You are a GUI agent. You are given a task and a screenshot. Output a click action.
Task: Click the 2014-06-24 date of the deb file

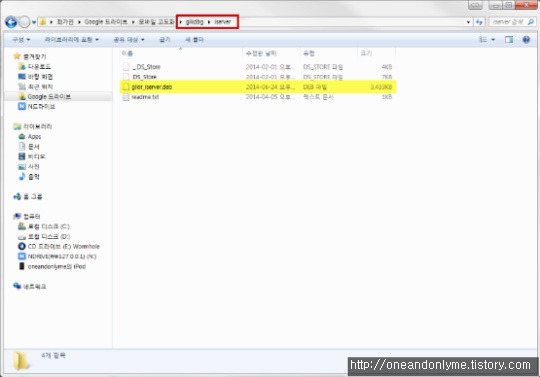(x=270, y=87)
